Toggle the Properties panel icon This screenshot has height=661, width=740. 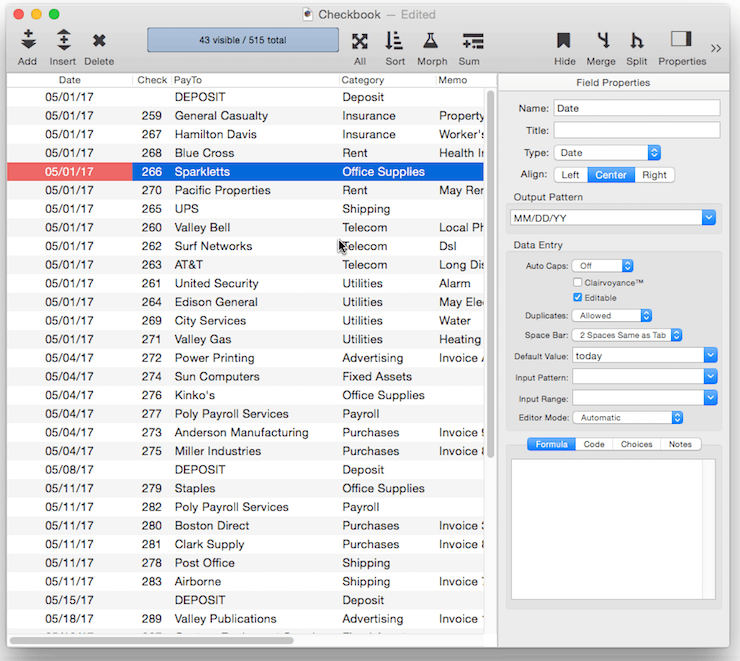[x=681, y=39]
